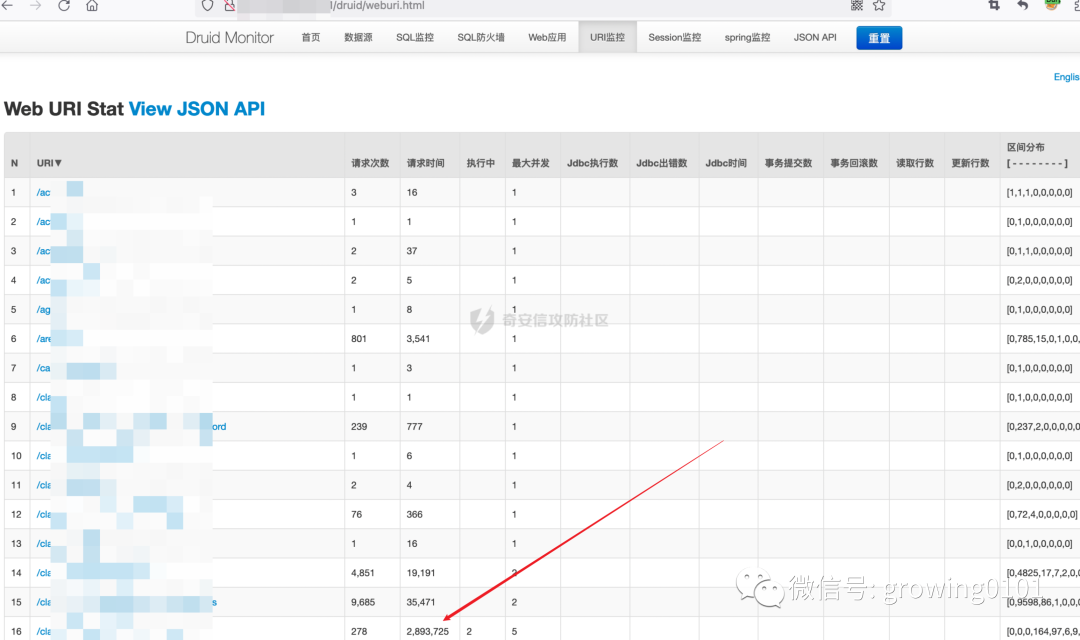Click distribution value [0,0,1,0,0,0,0,0]
The image size is (1080, 640).
coord(1039,544)
